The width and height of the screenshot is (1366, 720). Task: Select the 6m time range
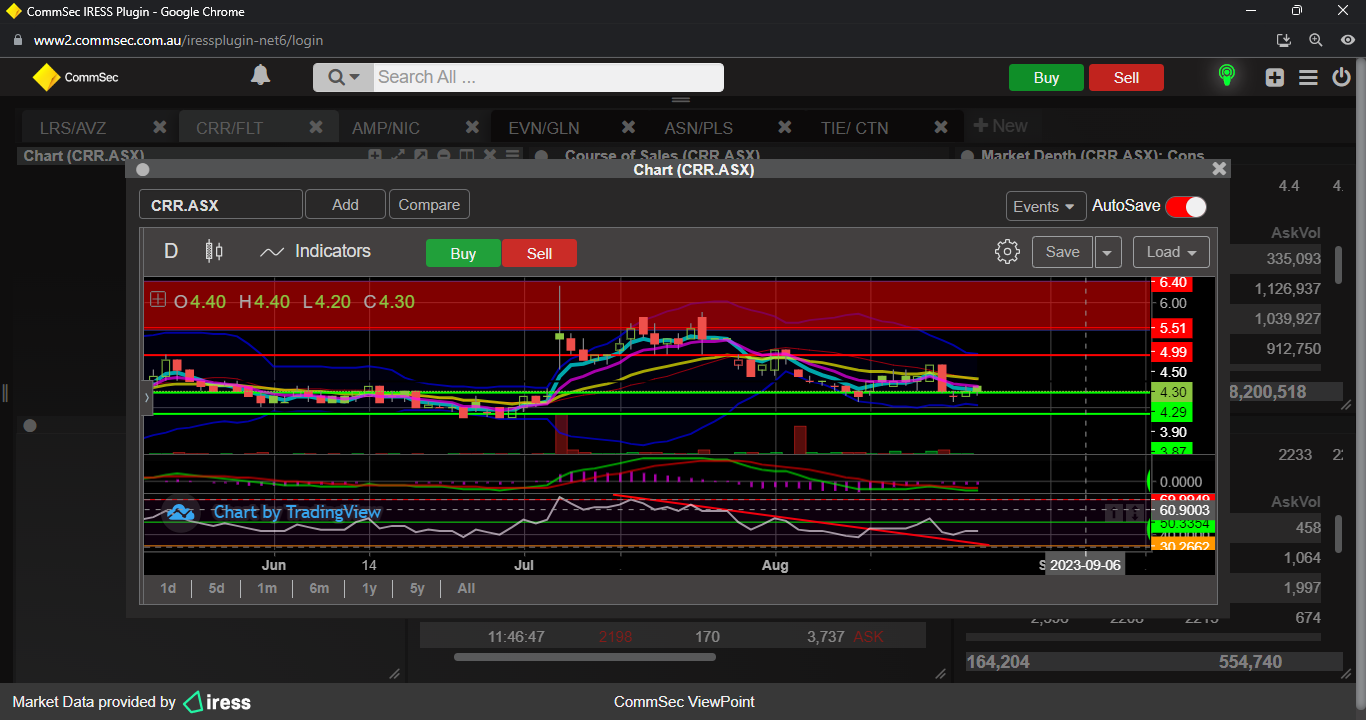click(x=319, y=588)
